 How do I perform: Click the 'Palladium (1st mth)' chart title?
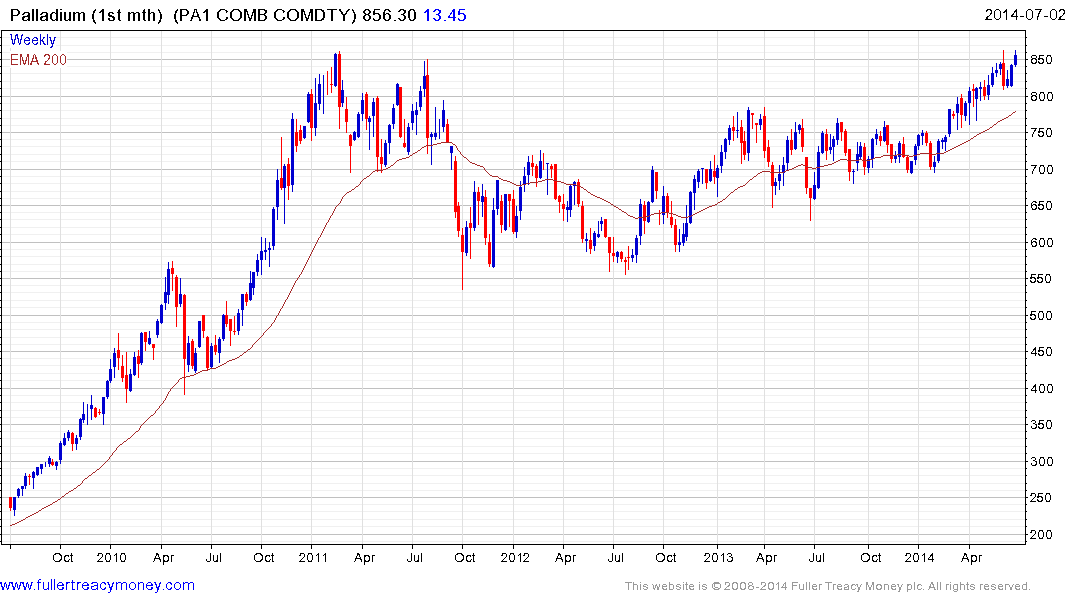(86, 15)
